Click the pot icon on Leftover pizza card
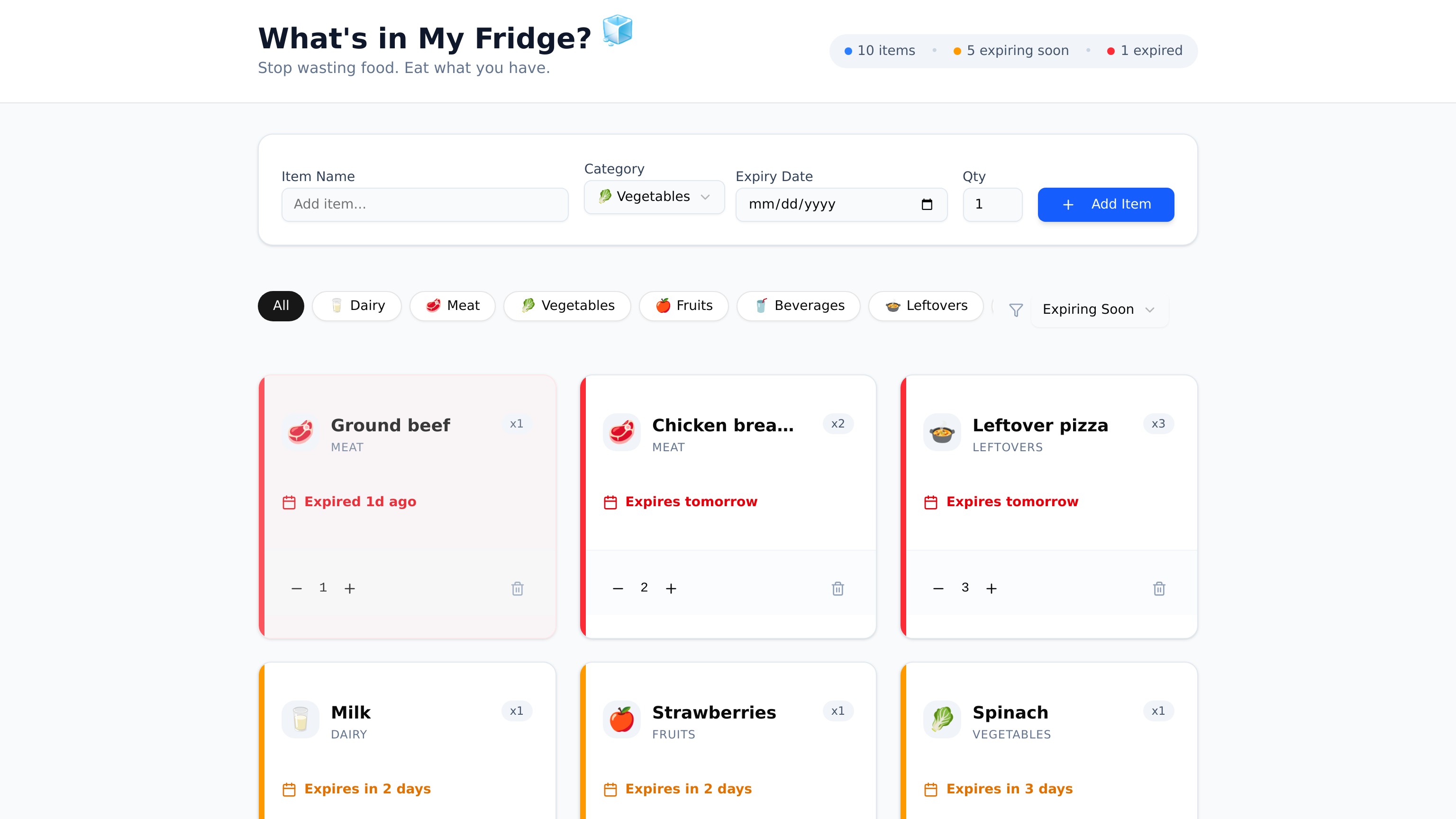 point(942,432)
